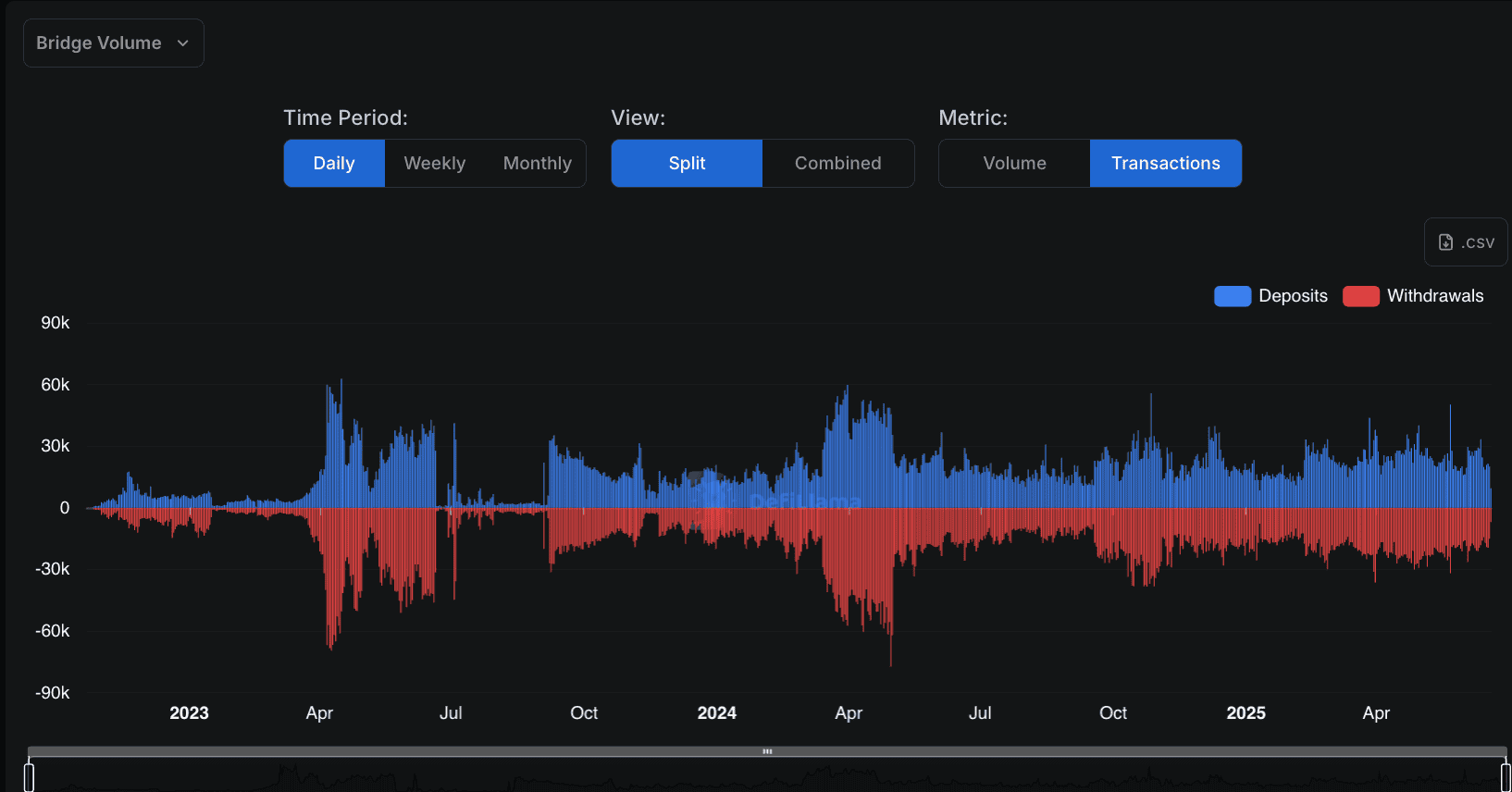The image size is (1512, 792).
Task: Toggle the red Withdrawals legend swatch
Action: click(1360, 296)
